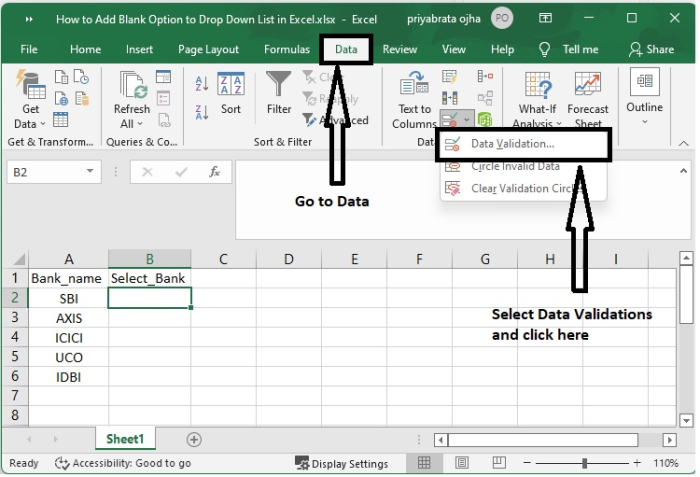The image size is (700, 477).
Task: Expand the formula bar
Action: click(683, 171)
